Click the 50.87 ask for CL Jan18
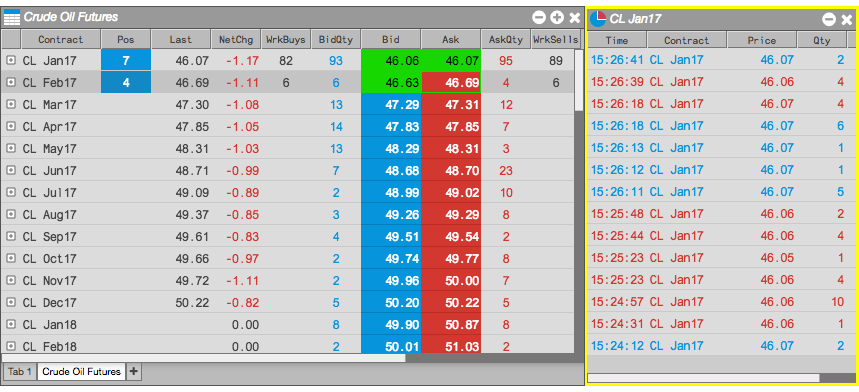859x392 pixels. (x=451, y=324)
